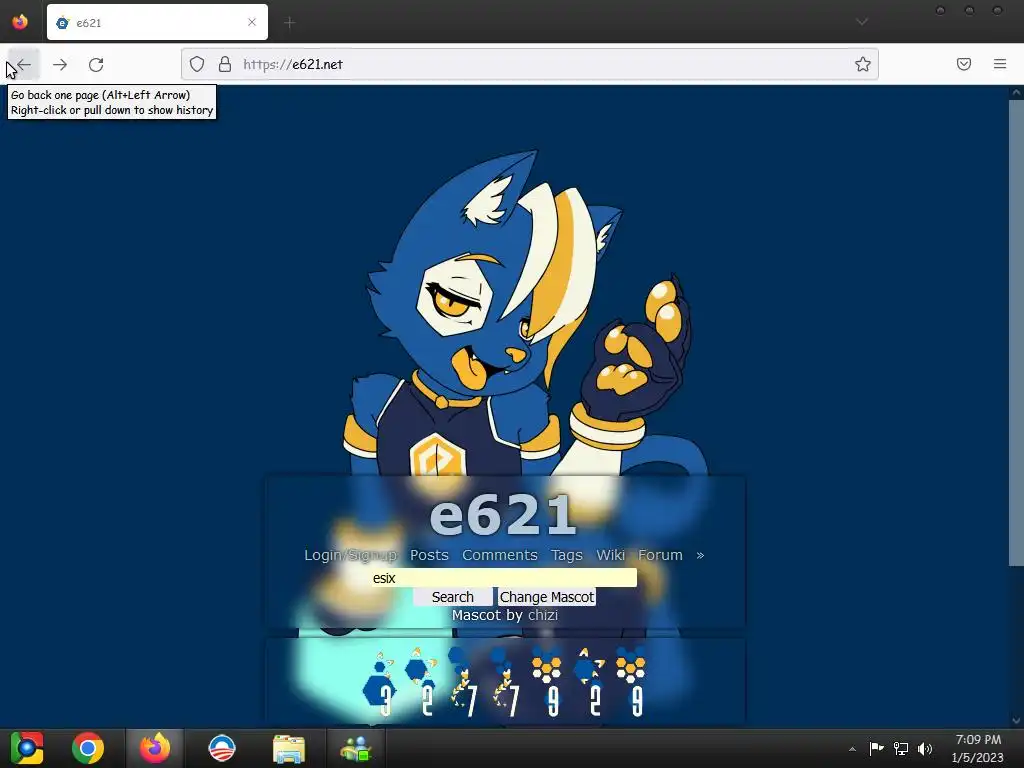1024x768 pixels.
Task: Switch to Firefox in taskbar
Action: point(155,748)
